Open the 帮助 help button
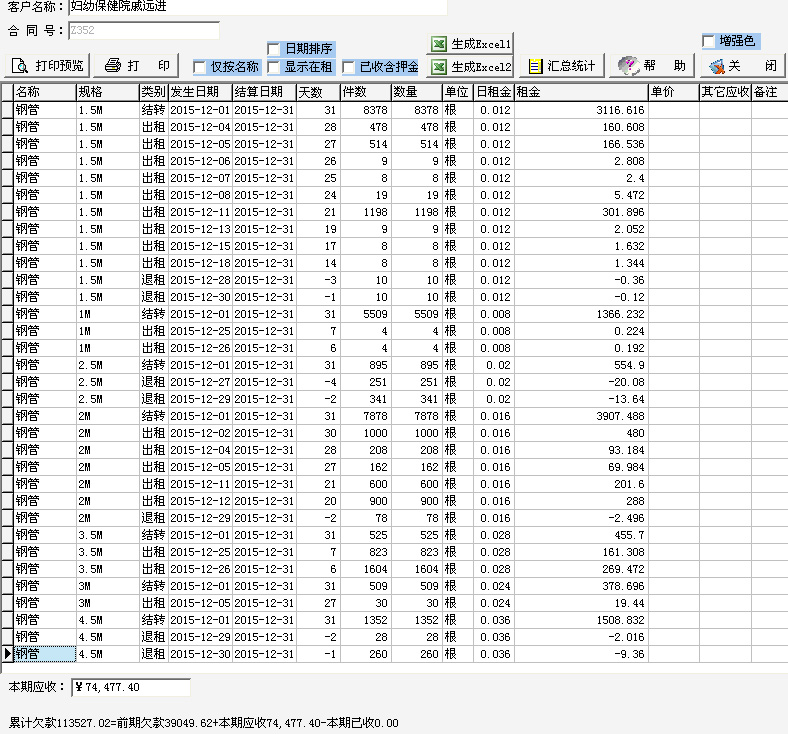The height and width of the screenshot is (734, 788). [653, 67]
